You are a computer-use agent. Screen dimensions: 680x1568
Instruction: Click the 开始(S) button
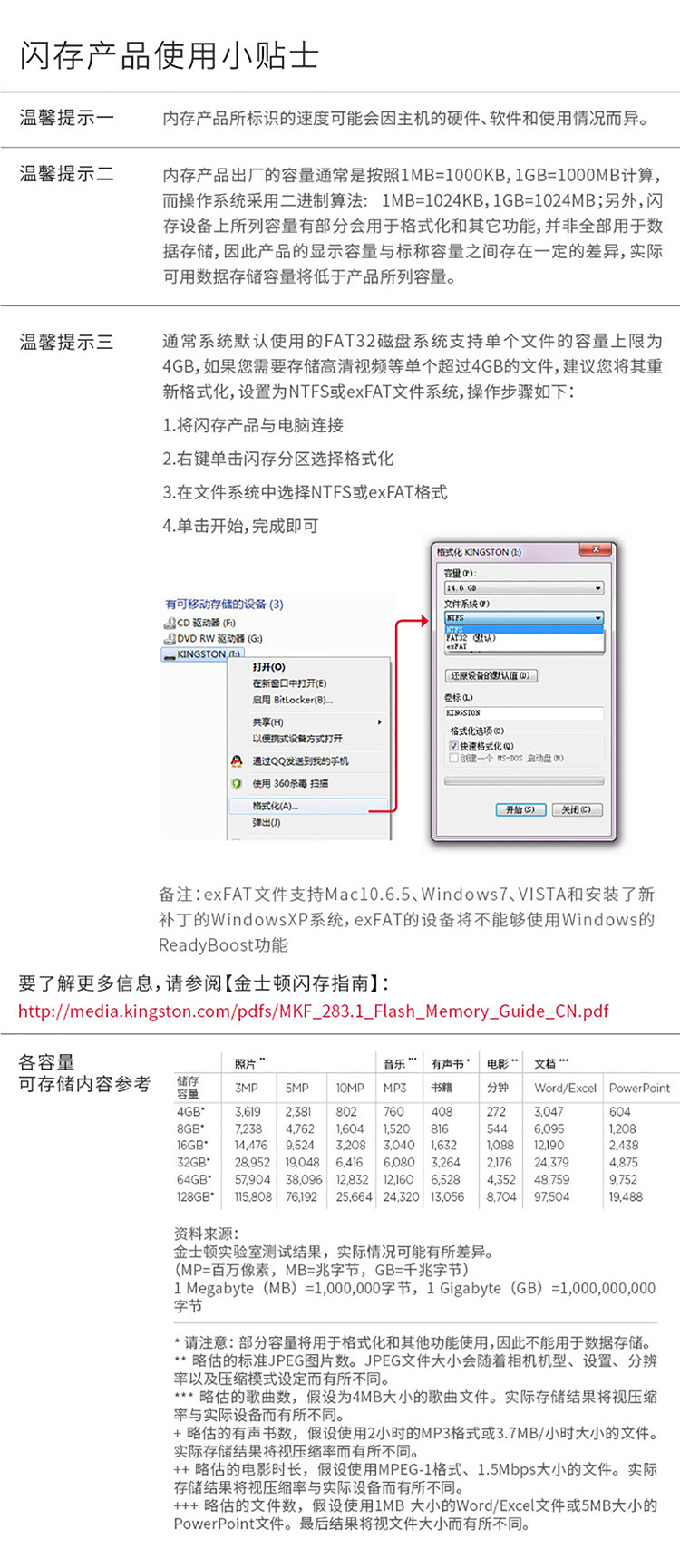pyautogui.click(x=520, y=809)
